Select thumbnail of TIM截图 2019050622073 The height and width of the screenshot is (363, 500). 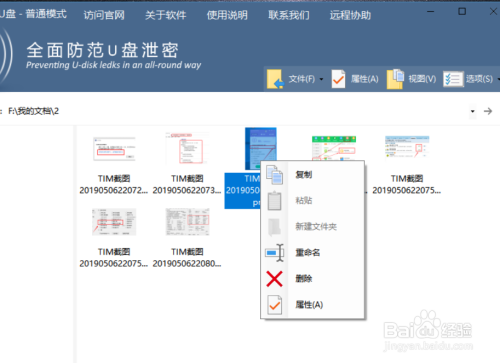click(x=187, y=149)
